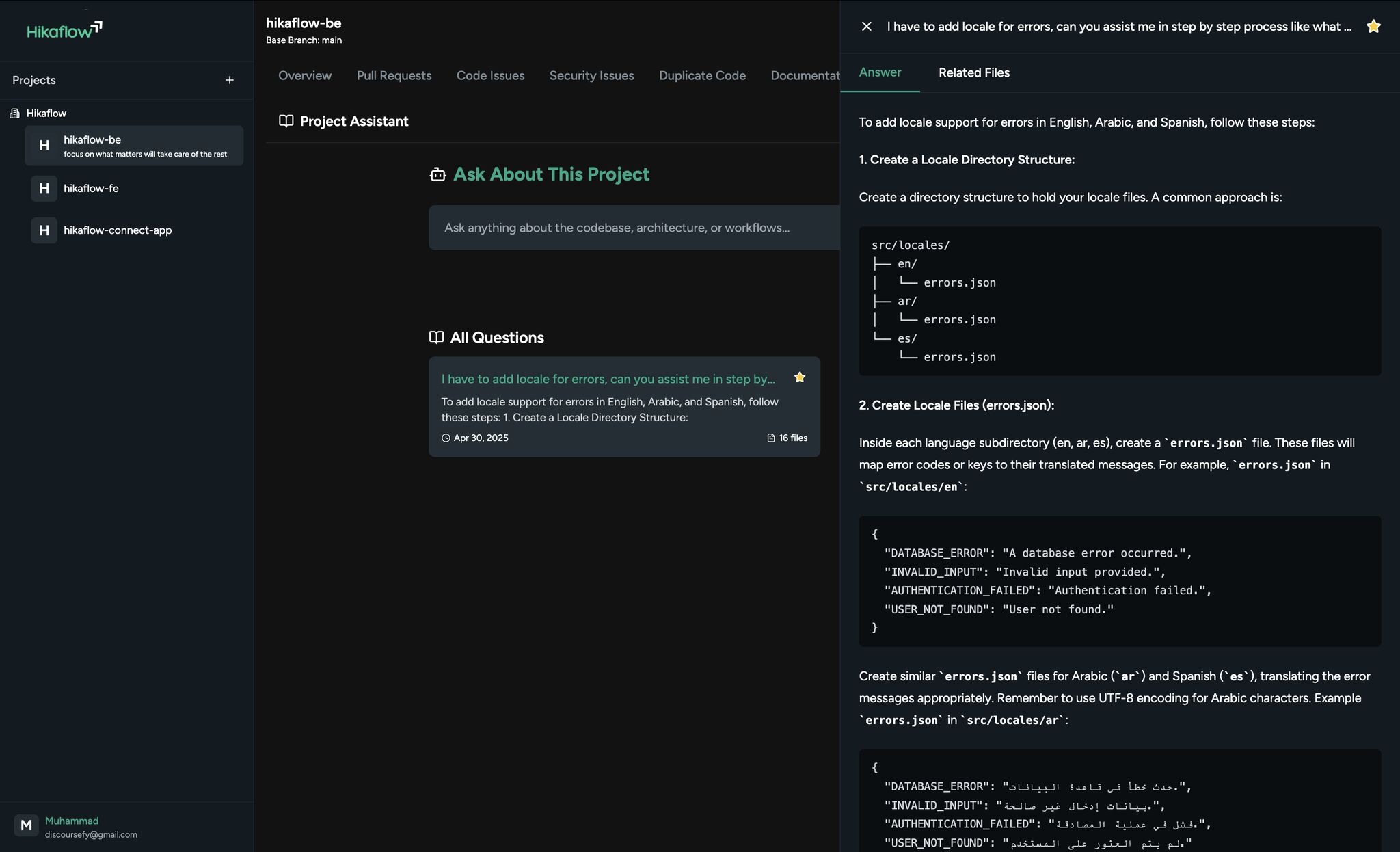Unstar the question in answer panel header
Screen dimensions: 1400x852
tap(1373, 27)
